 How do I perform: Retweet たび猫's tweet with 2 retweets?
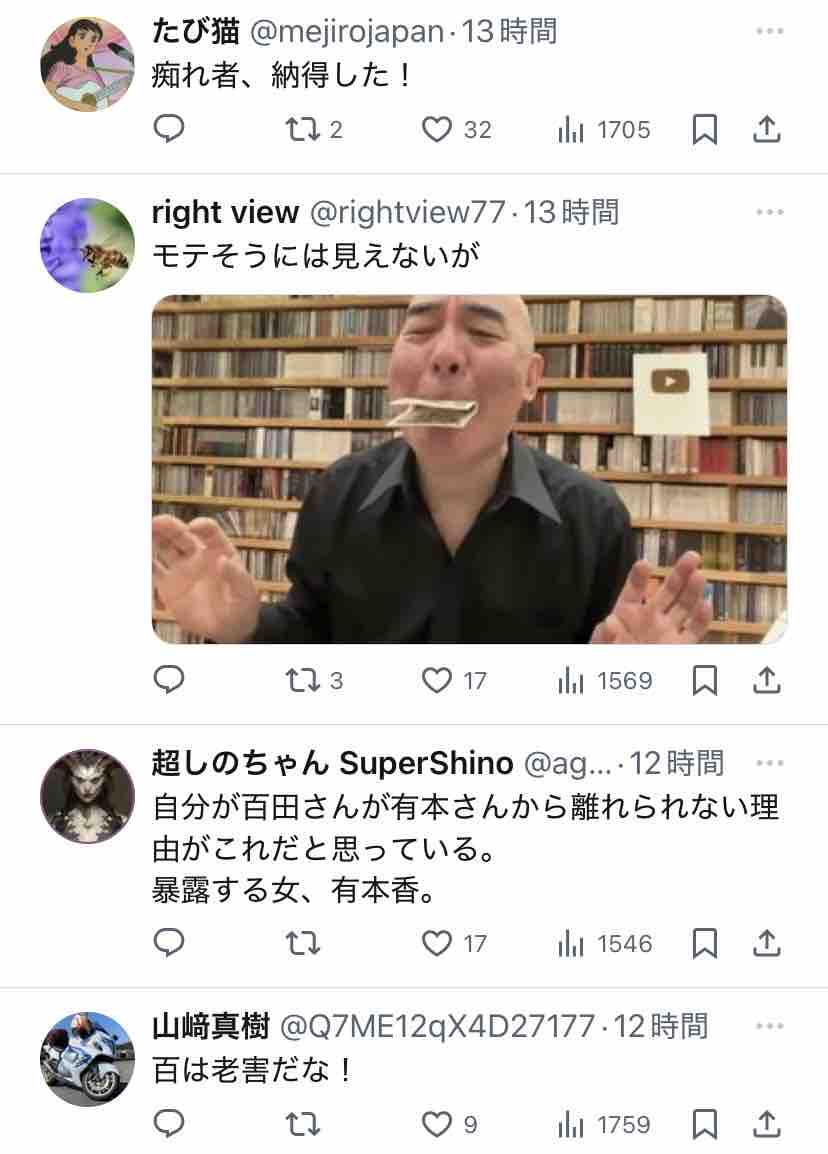pyautogui.click(x=314, y=130)
